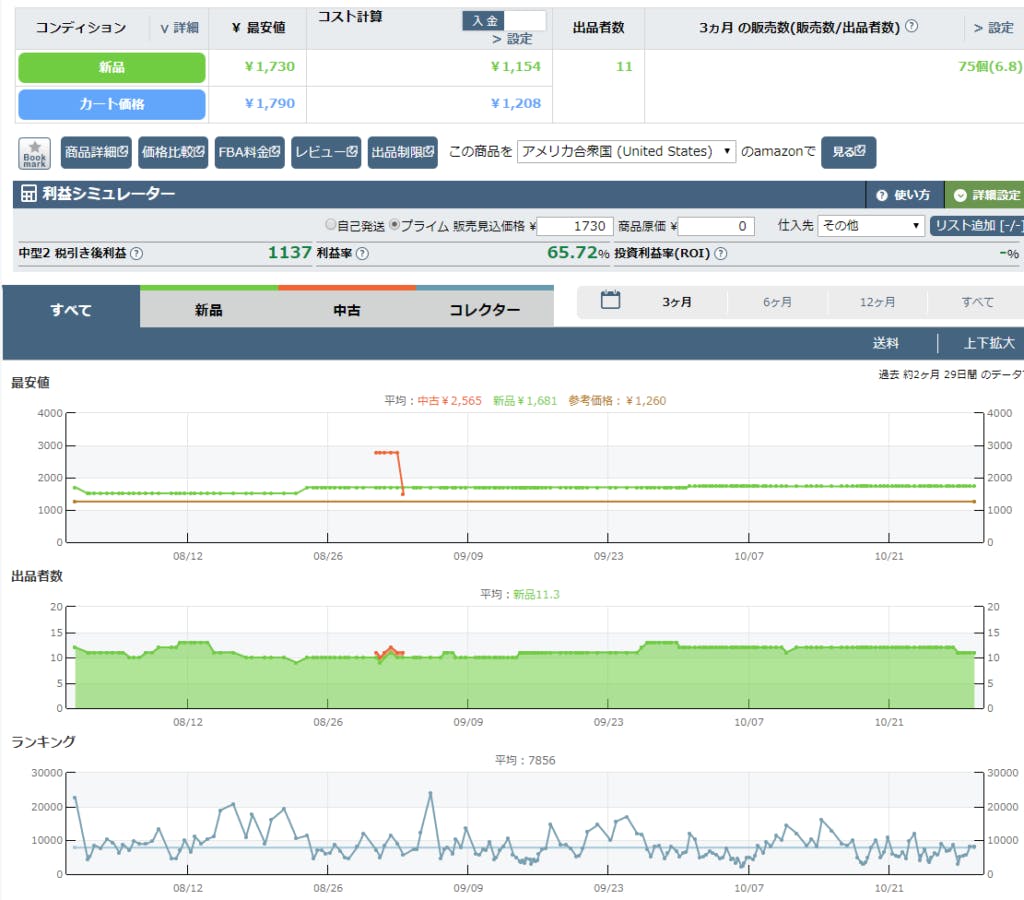Click the calendar icon beside period tabs
Viewport: 1024px width, 900px height.
pyautogui.click(x=611, y=300)
